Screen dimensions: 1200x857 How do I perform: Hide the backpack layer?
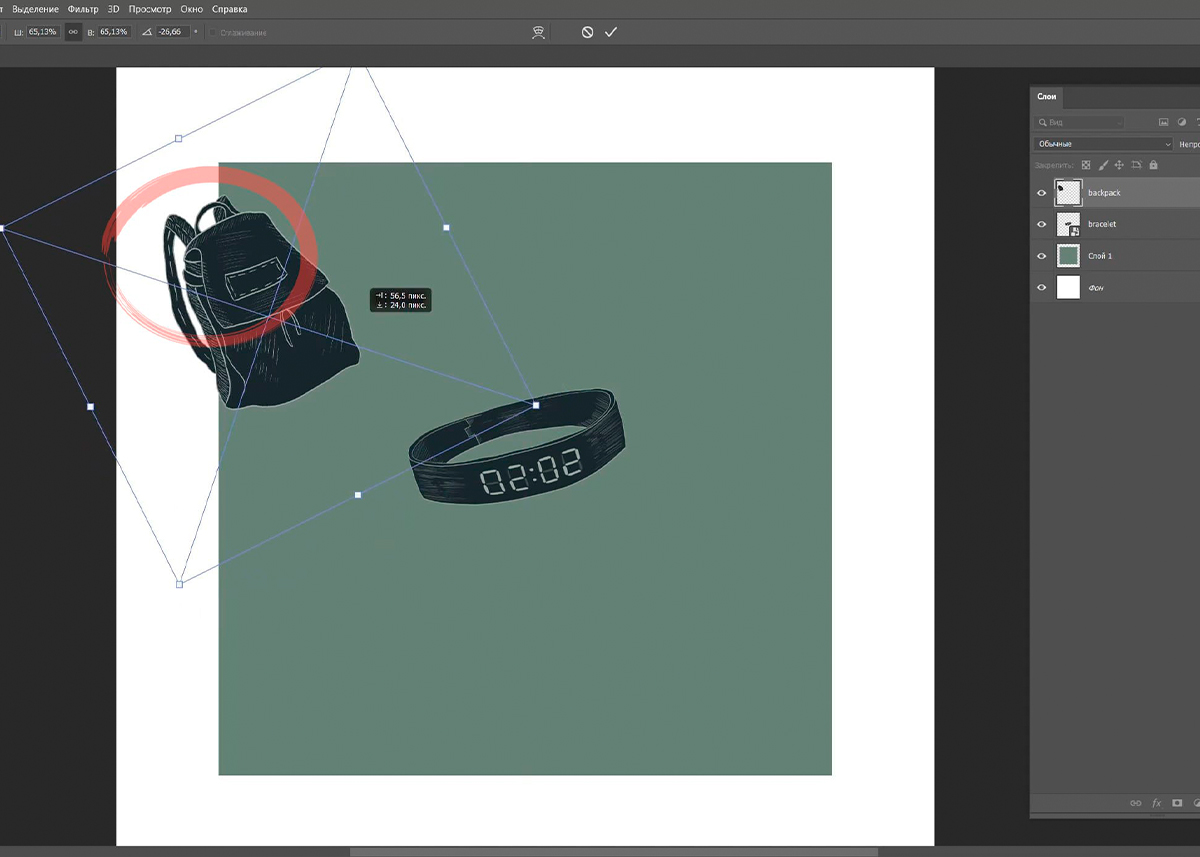(x=1042, y=193)
